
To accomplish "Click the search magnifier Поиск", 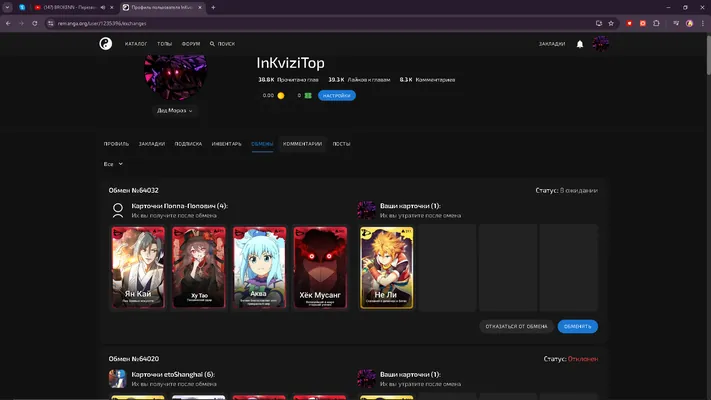I will (222, 44).
